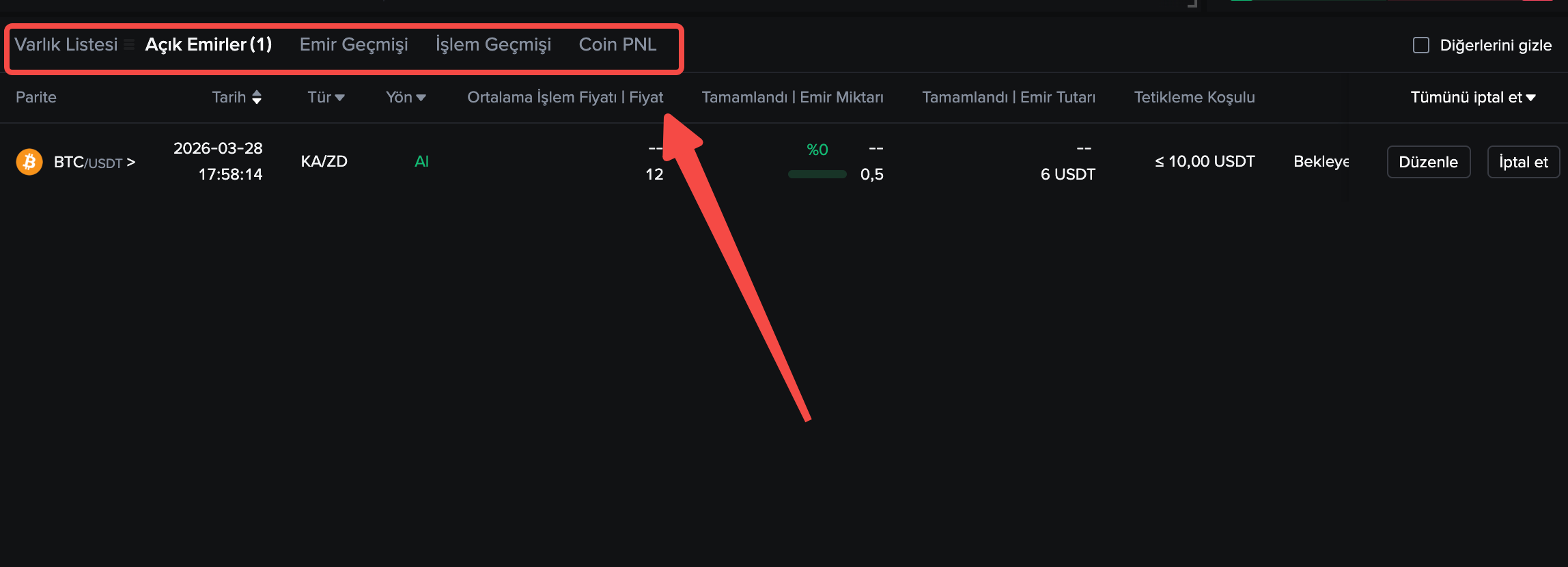Click the drag handle beside Varlık Listesi

click(x=129, y=45)
